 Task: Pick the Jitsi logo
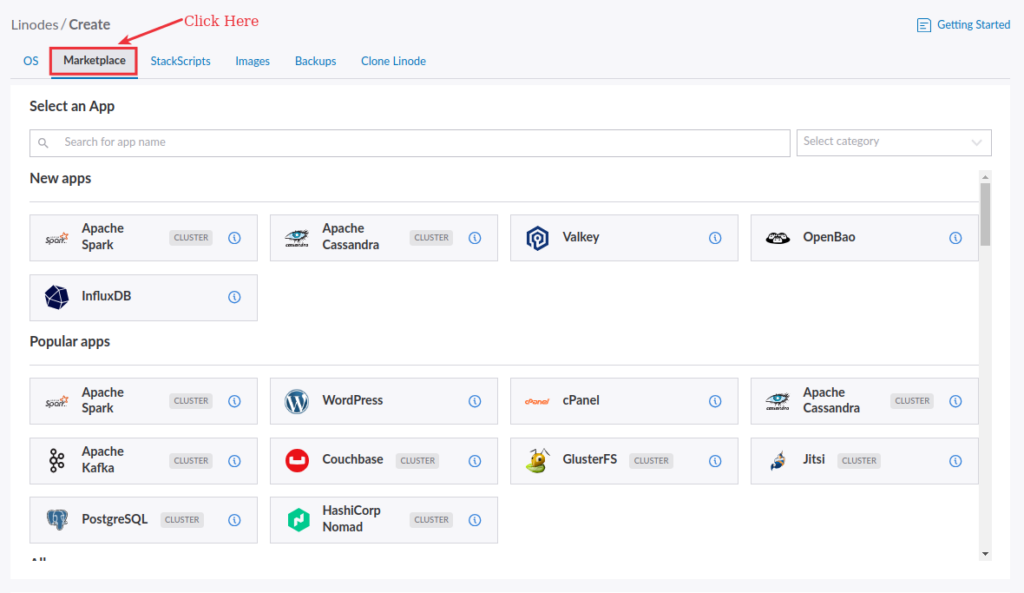tap(777, 460)
